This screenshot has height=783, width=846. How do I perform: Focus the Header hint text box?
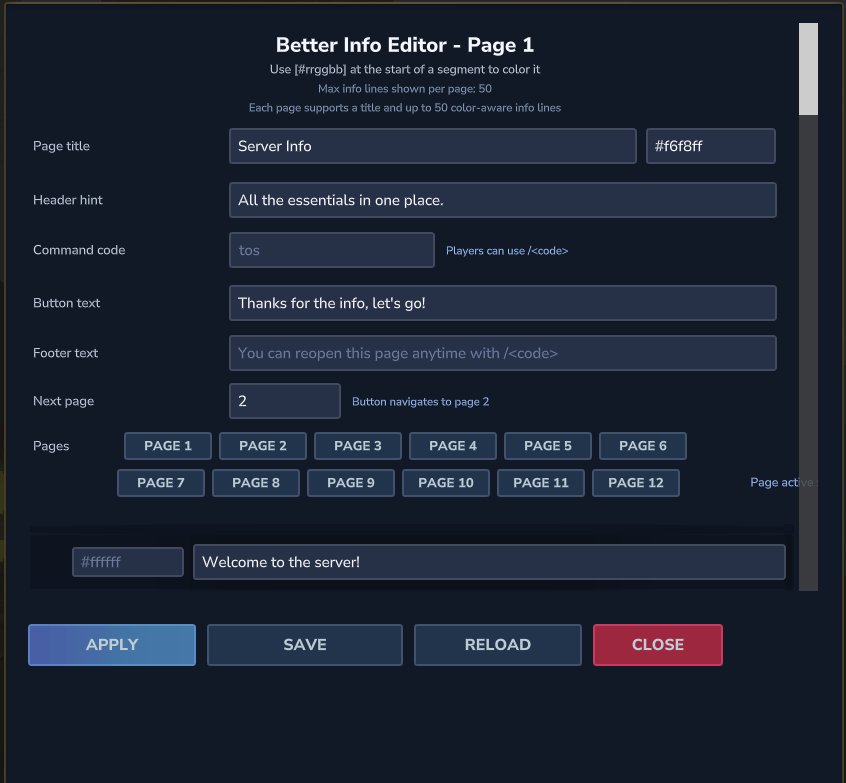coord(503,200)
